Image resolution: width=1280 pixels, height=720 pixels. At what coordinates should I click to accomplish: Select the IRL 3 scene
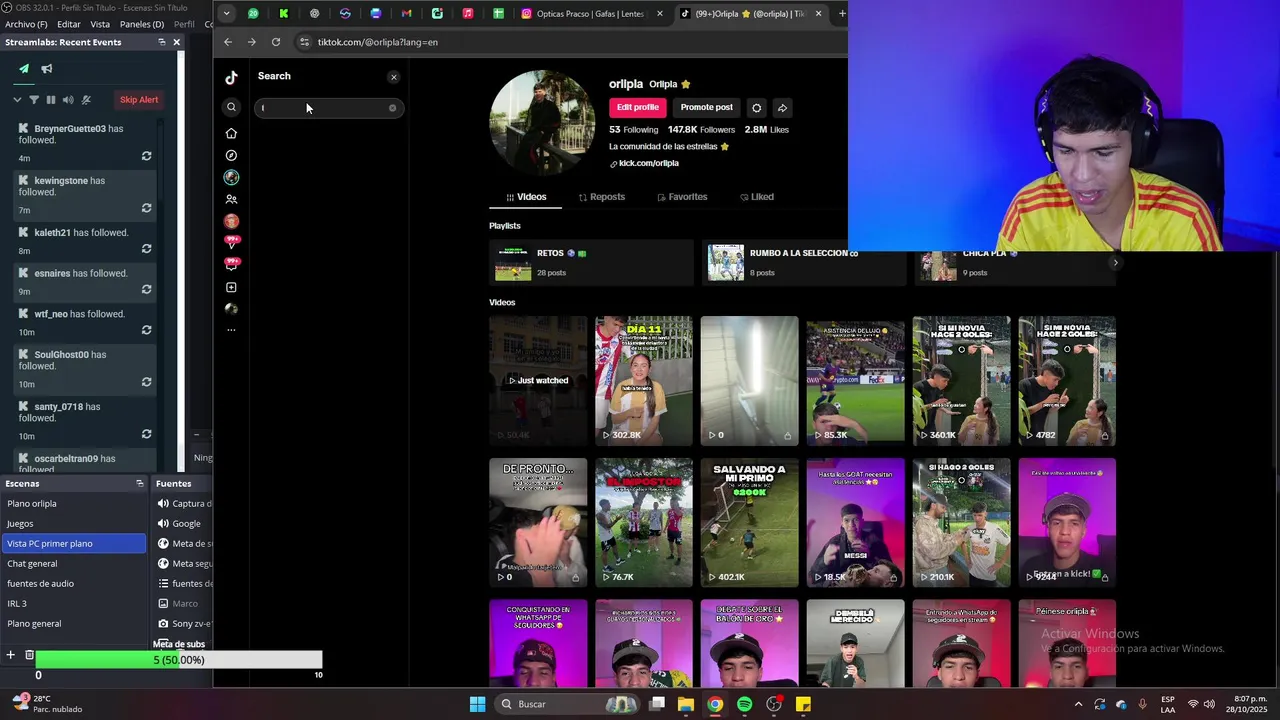(74, 603)
